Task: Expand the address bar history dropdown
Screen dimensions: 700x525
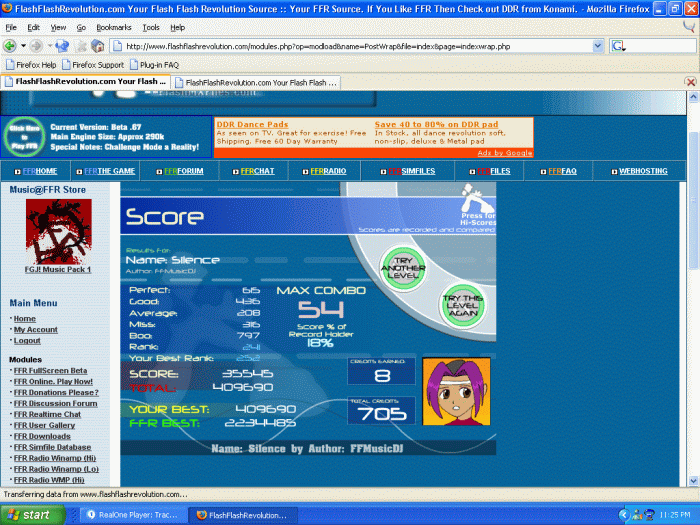Action: (598, 46)
